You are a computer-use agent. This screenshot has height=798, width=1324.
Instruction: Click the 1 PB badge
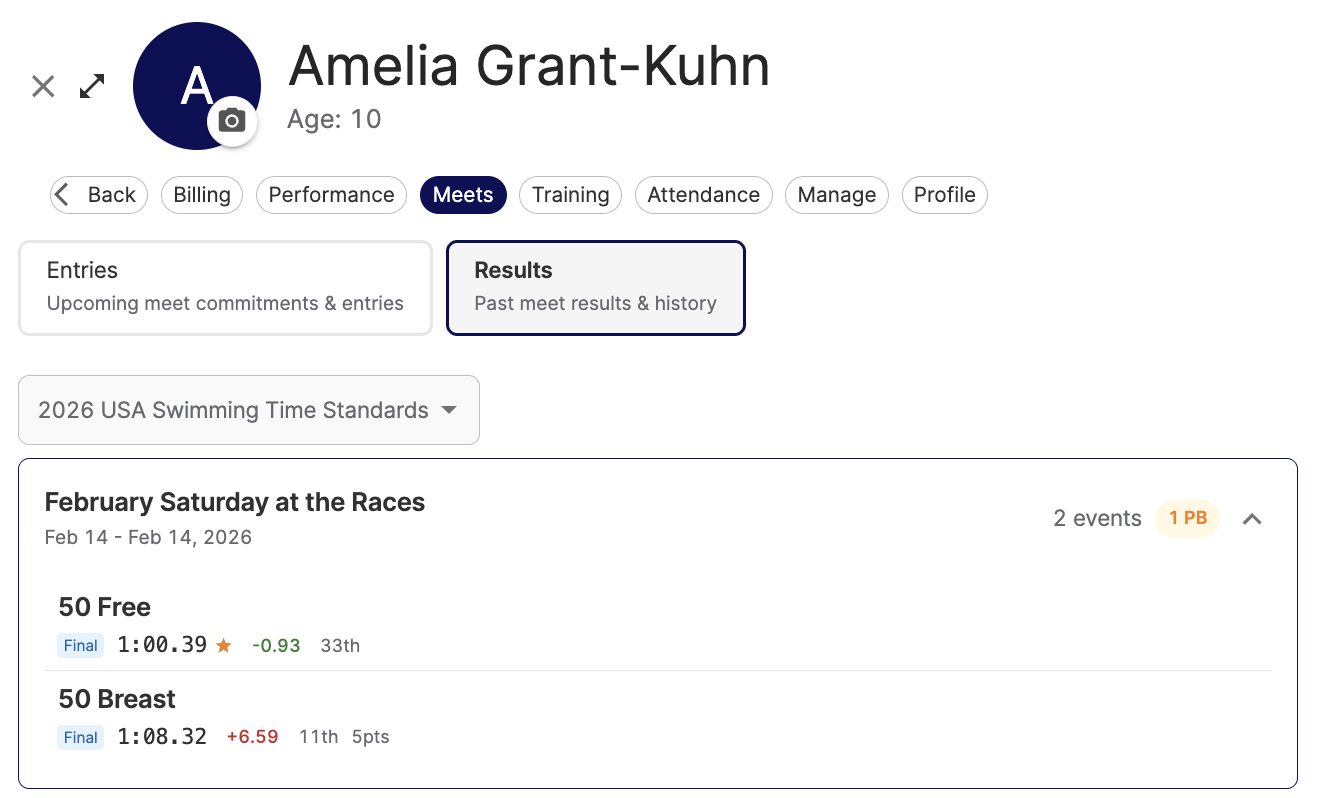(1188, 519)
